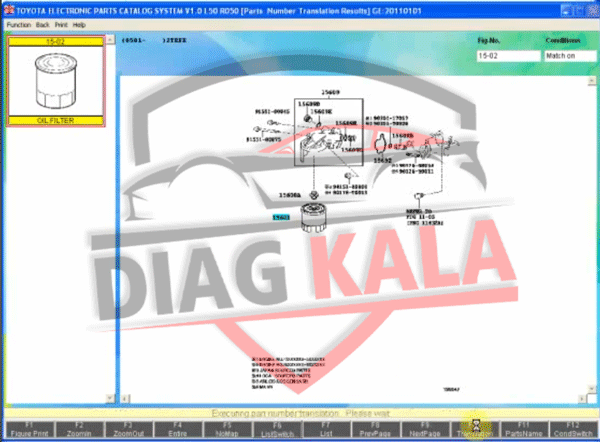Viewport: 600px width, 442px height.
Task: Click the F8 PrevPage button
Action: point(375,429)
